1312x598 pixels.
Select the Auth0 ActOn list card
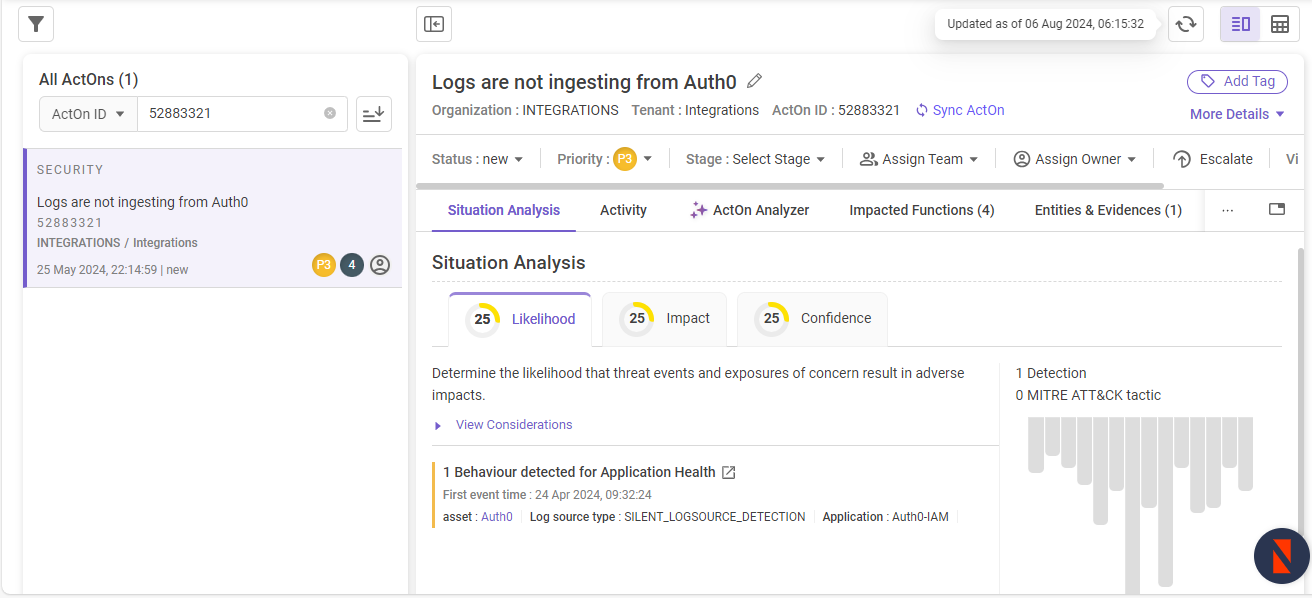coord(213,218)
